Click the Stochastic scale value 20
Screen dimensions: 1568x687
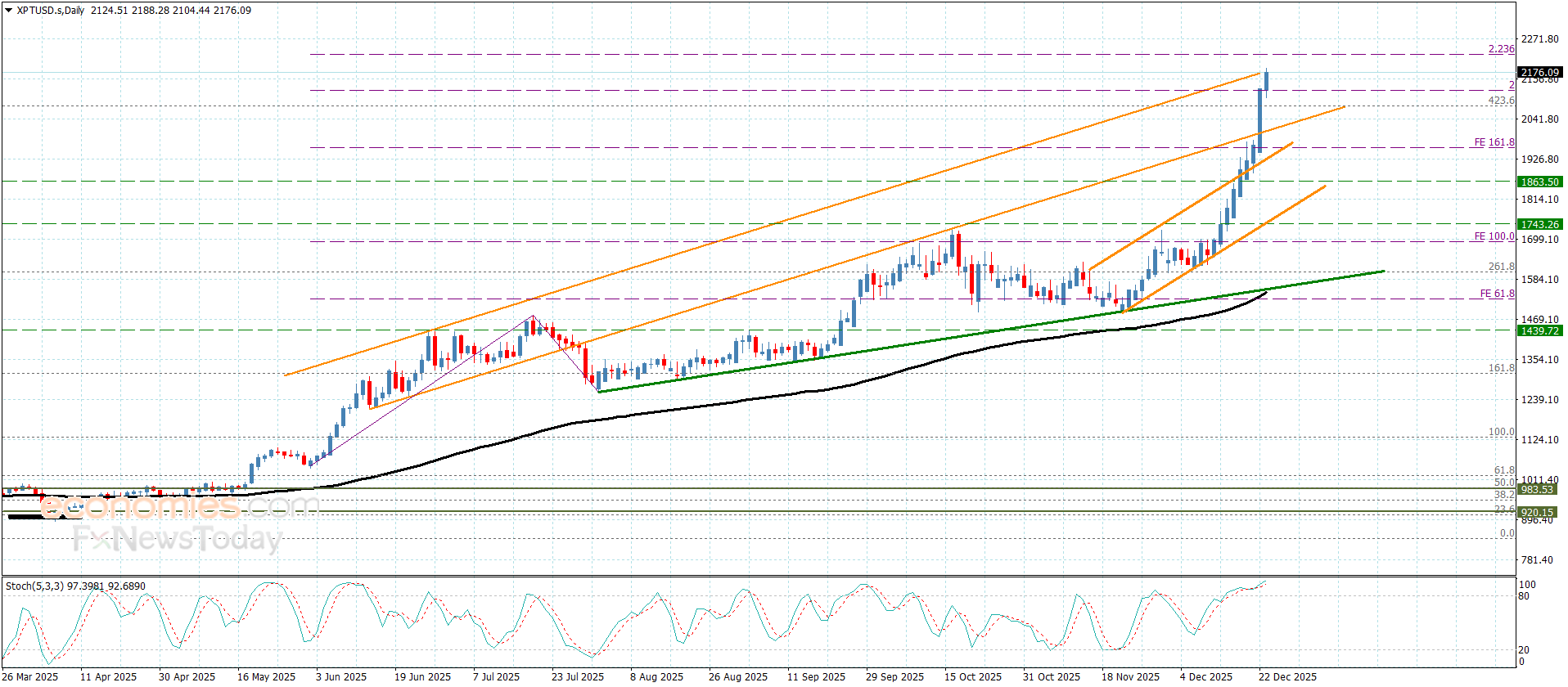click(1524, 650)
